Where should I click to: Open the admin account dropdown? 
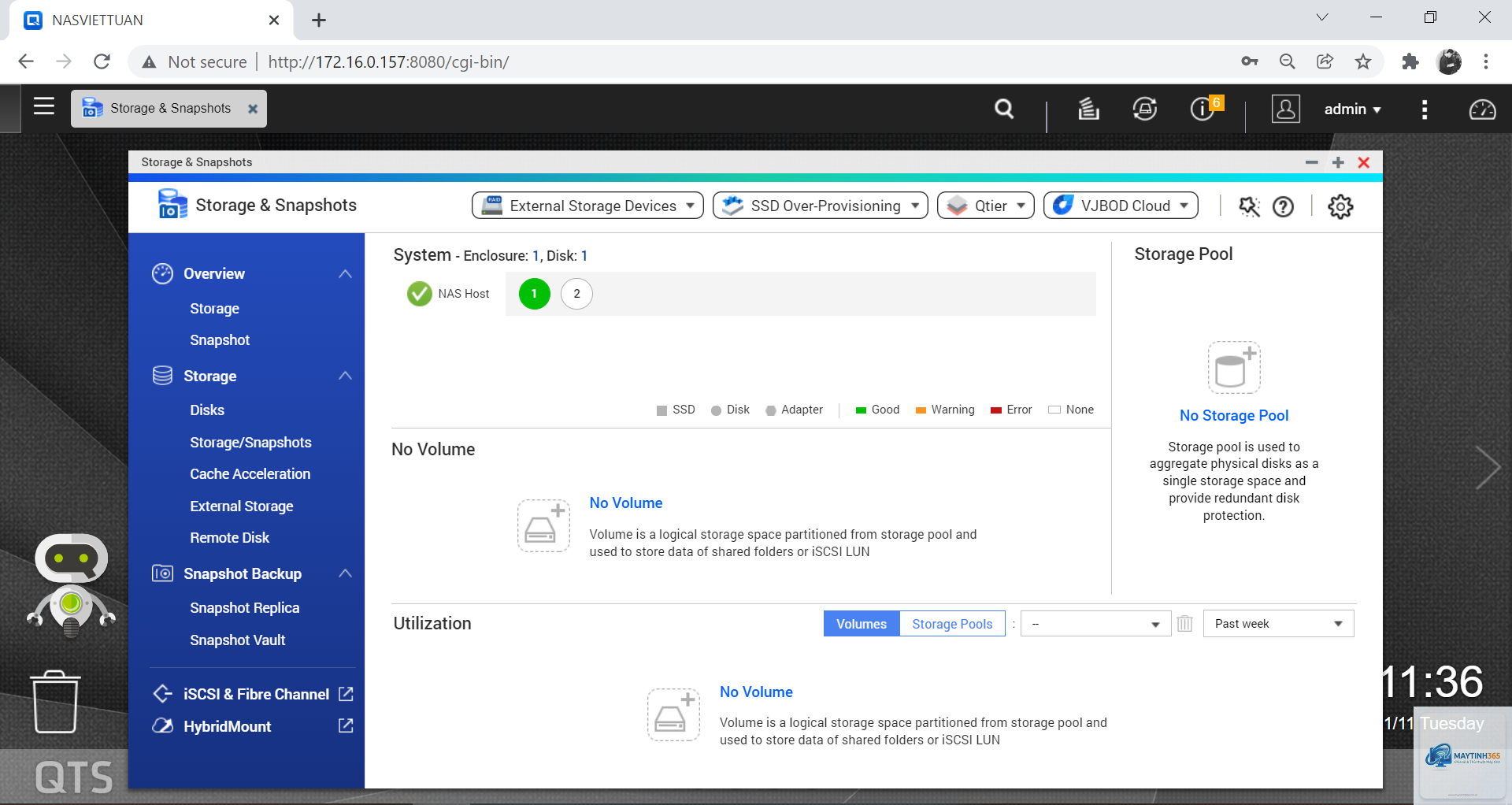pos(1352,109)
